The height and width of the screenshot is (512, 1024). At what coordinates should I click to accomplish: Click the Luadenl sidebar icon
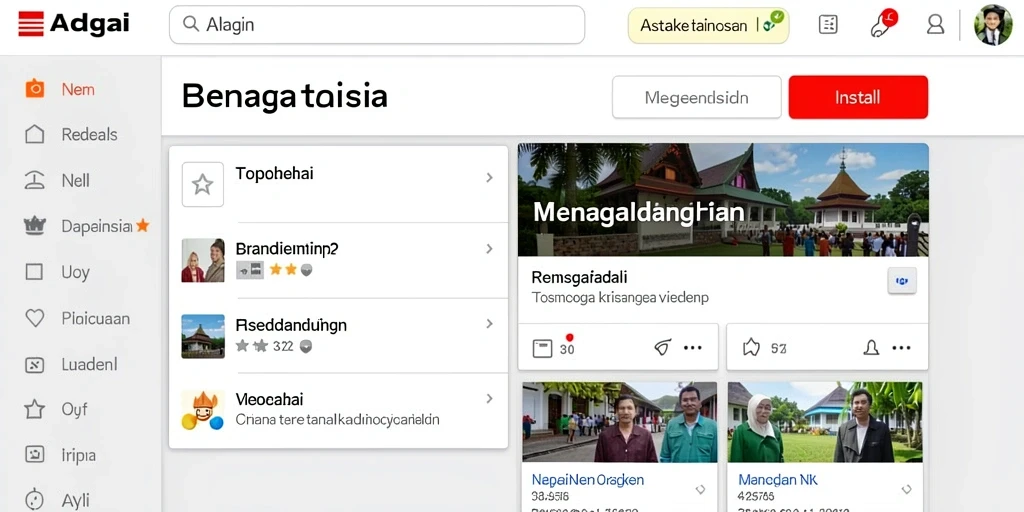tap(34, 364)
